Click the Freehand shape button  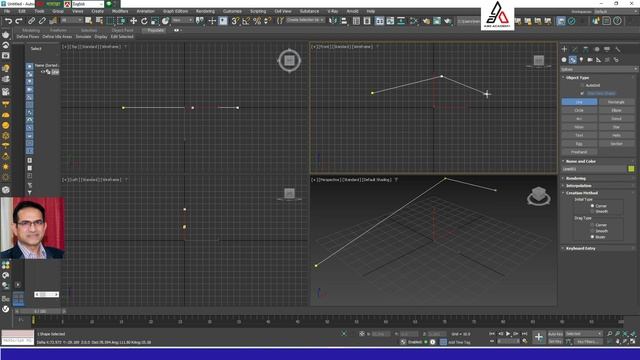tap(579, 152)
